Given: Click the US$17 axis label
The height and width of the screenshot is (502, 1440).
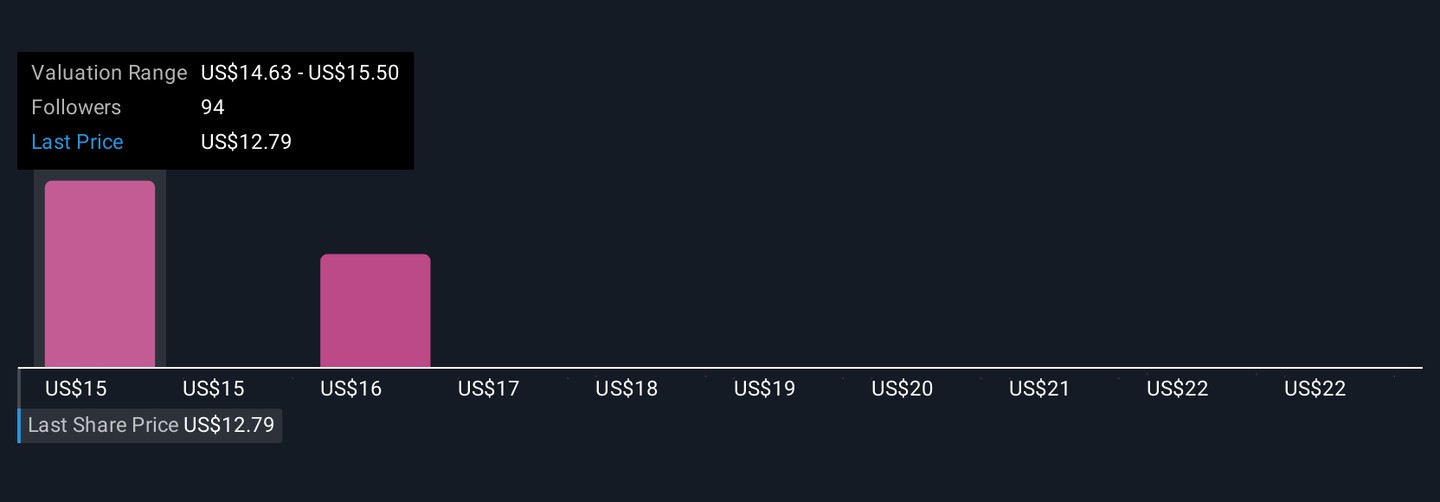Looking at the screenshot, I should tap(489, 389).
